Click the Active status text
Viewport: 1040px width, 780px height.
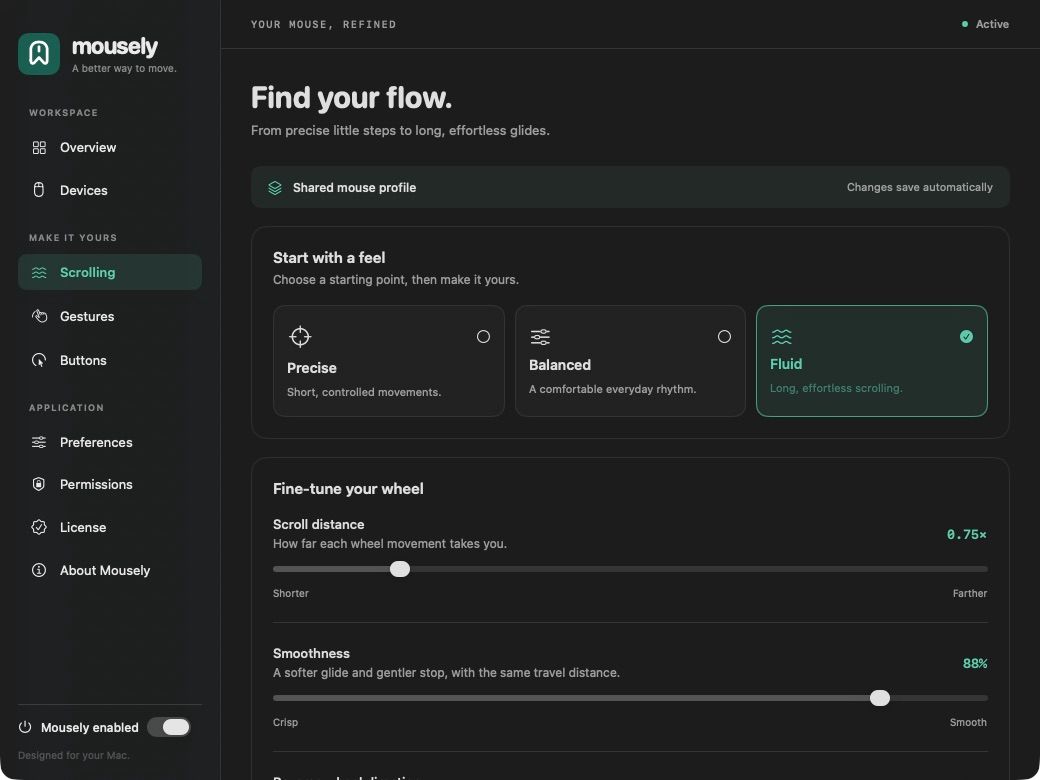[992, 24]
